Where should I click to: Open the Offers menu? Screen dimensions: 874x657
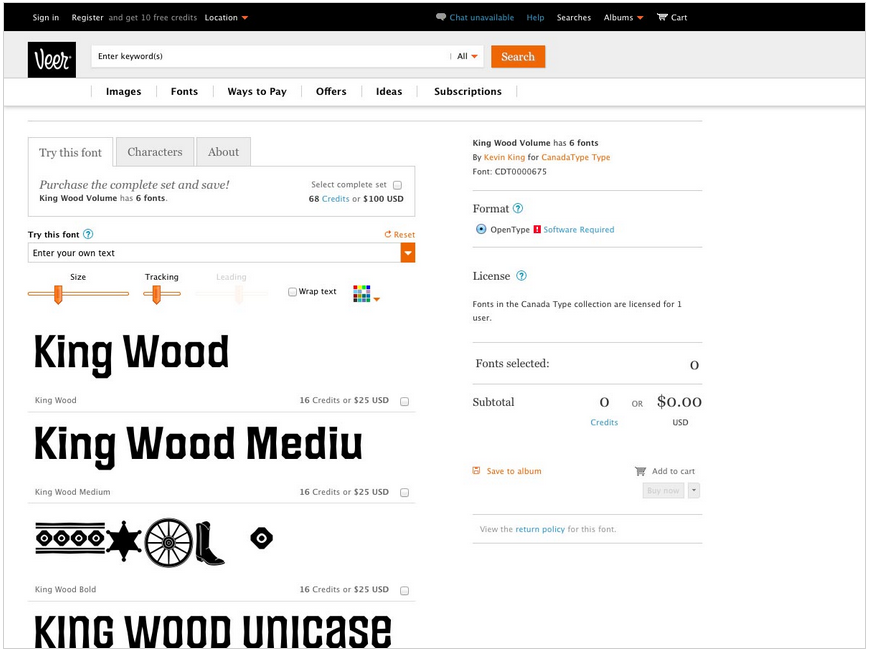point(331,91)
